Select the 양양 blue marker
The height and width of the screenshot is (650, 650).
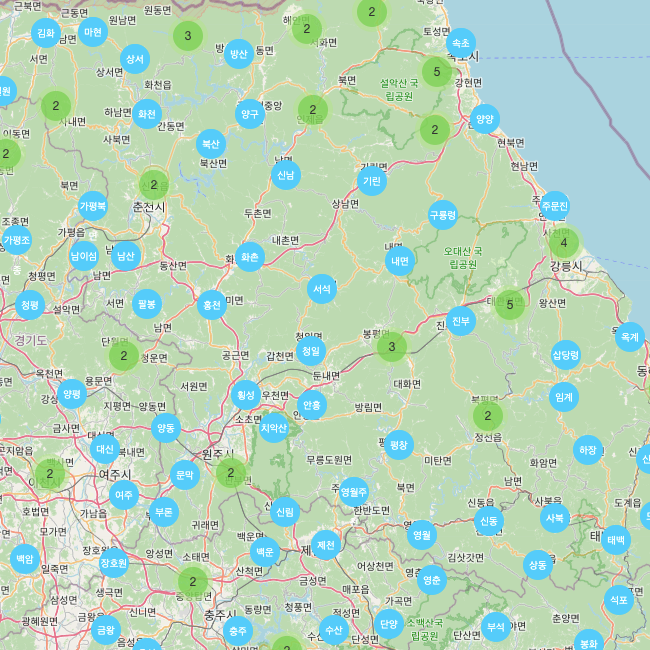click(484, 118)
